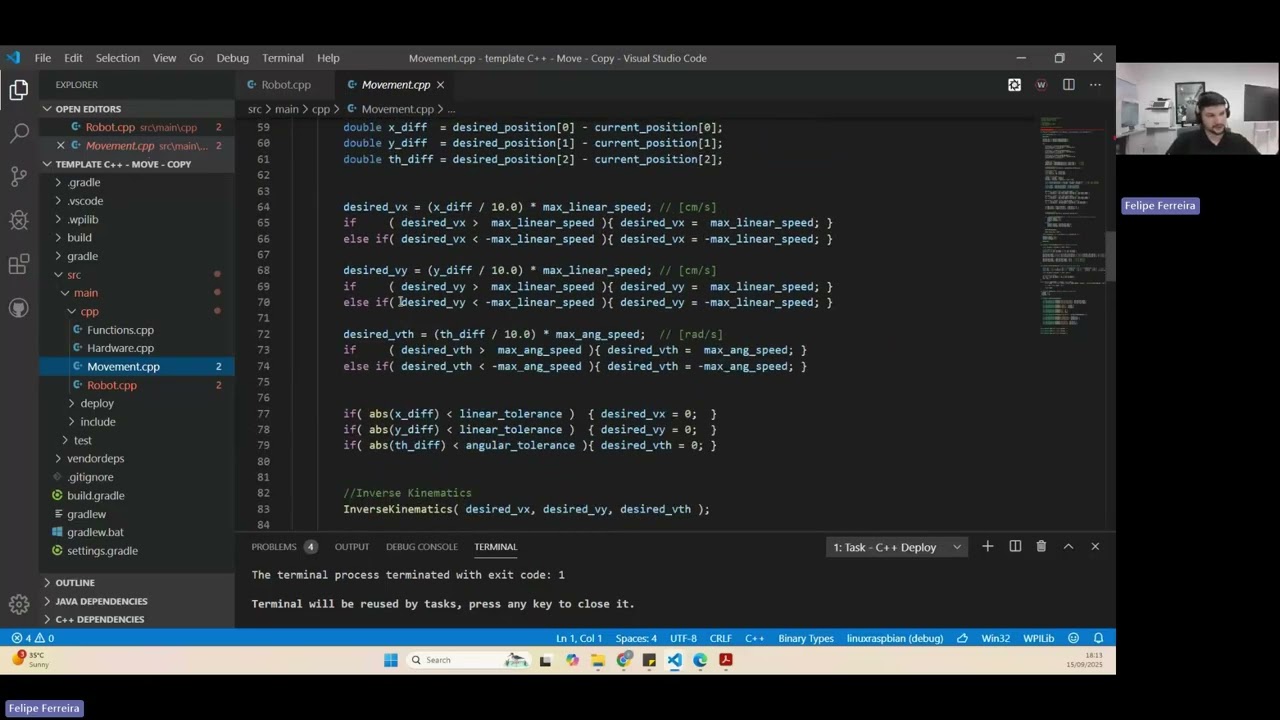
Task: Click the Windows Start button
Action: pyautogui.click(x=391, y=660)
